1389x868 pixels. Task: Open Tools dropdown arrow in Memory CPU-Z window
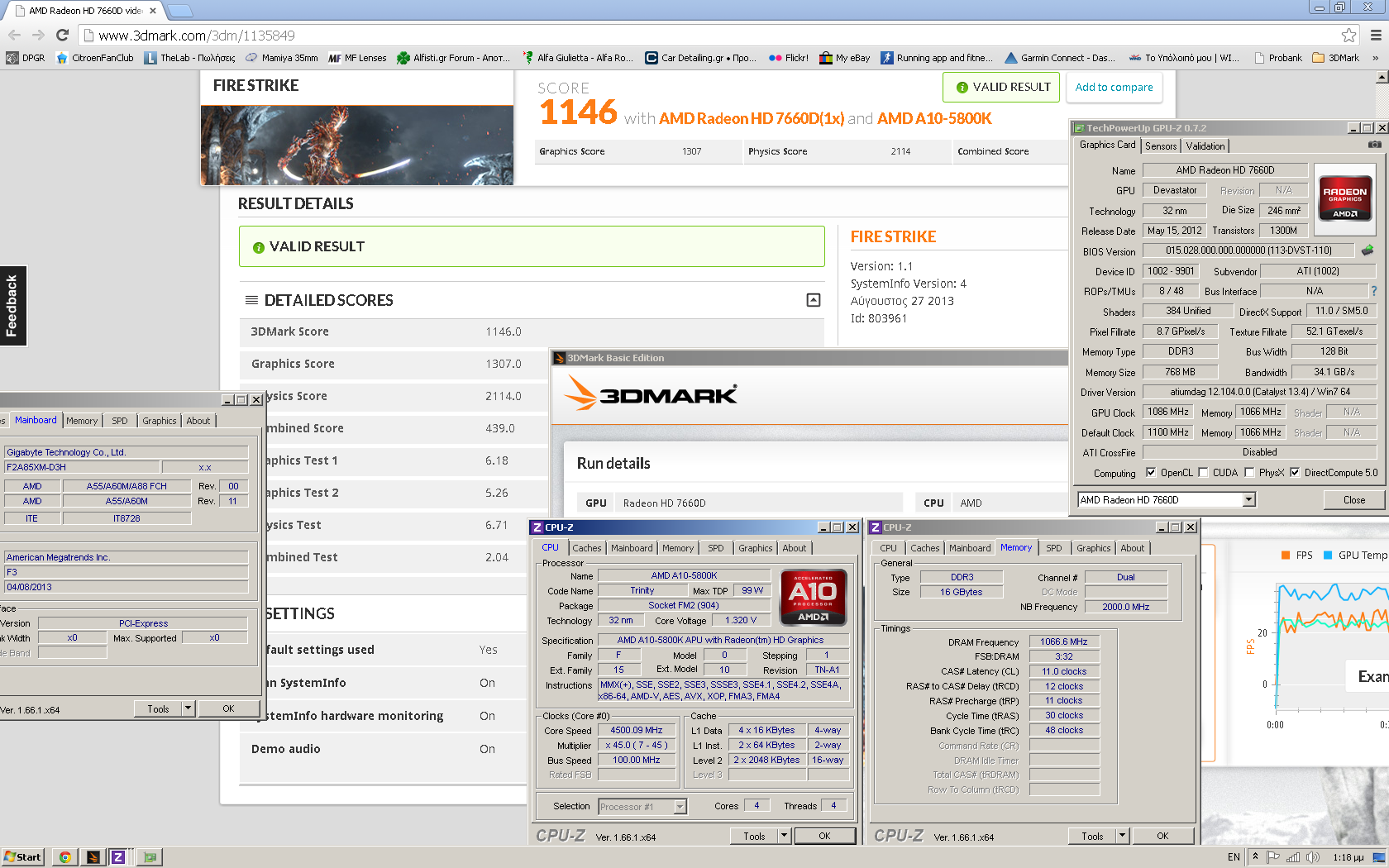(x=1122, y=836)
